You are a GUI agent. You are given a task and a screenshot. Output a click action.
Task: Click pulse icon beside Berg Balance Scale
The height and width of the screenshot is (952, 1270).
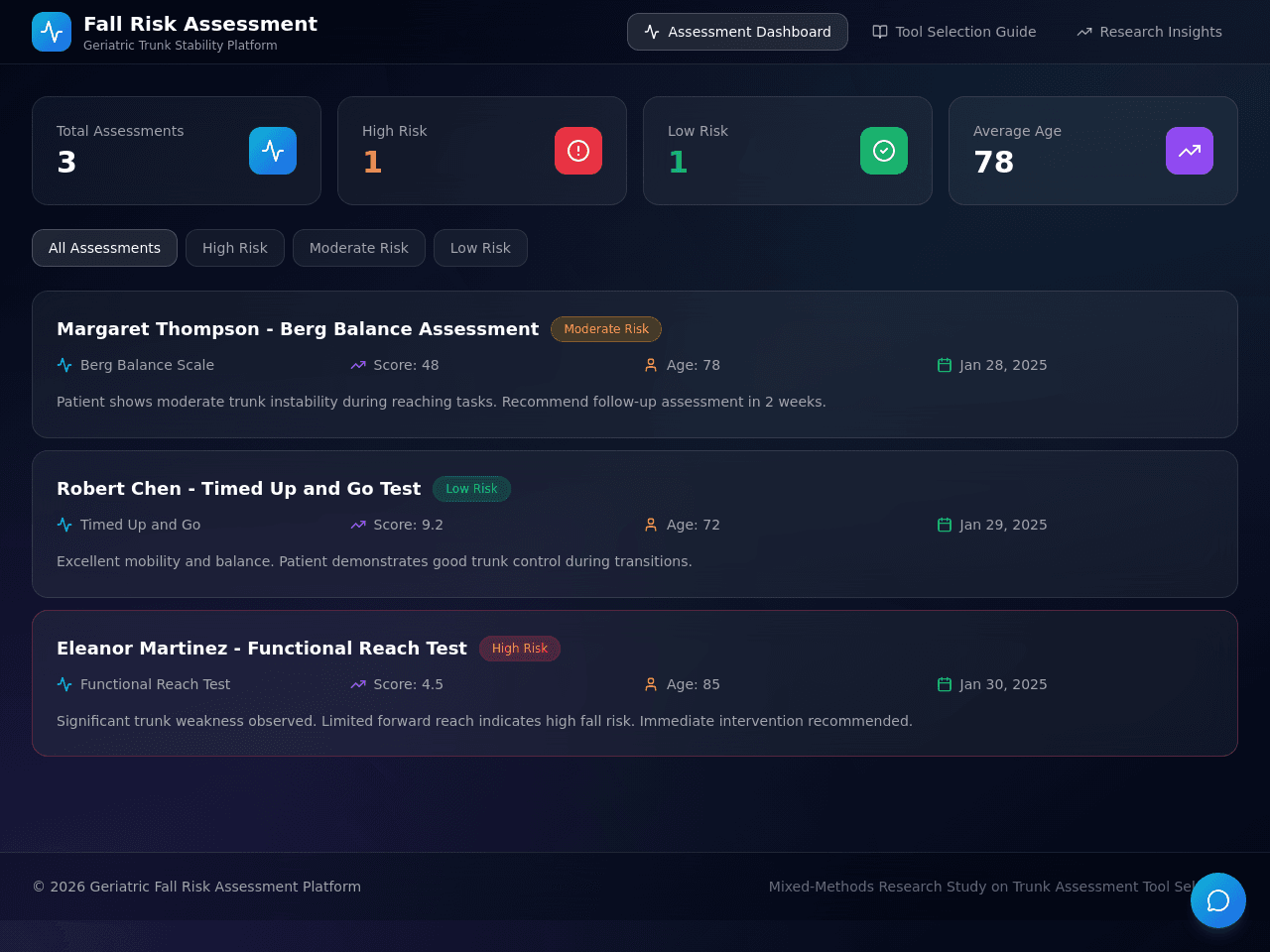64,365
